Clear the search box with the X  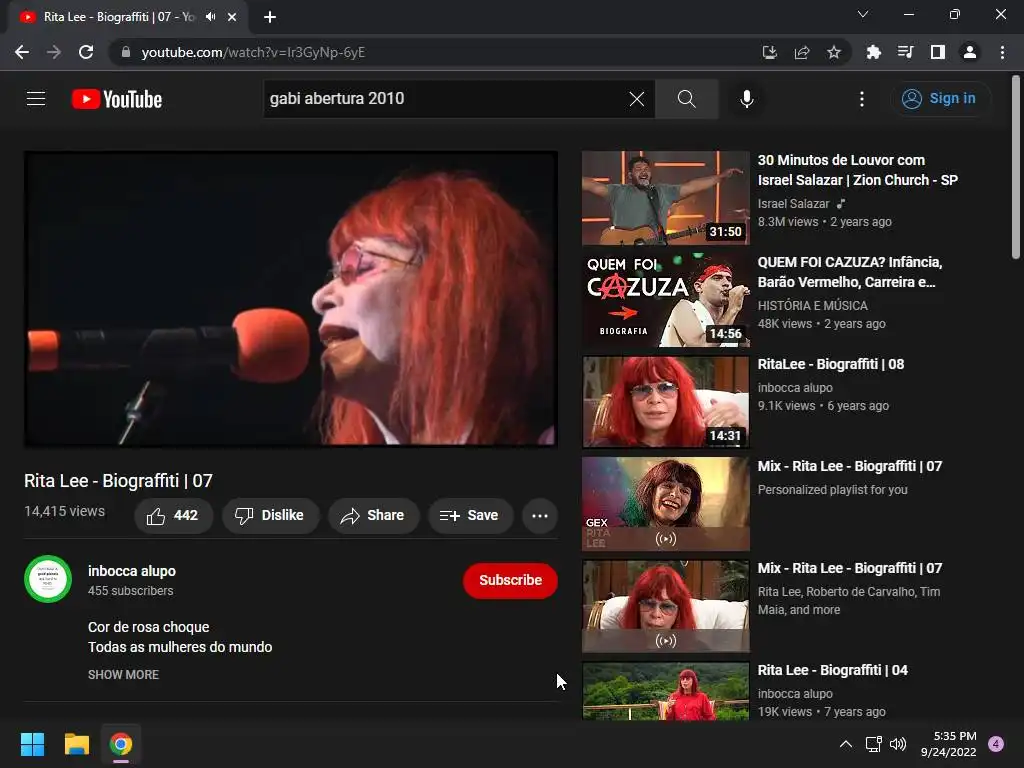(636, 99)
